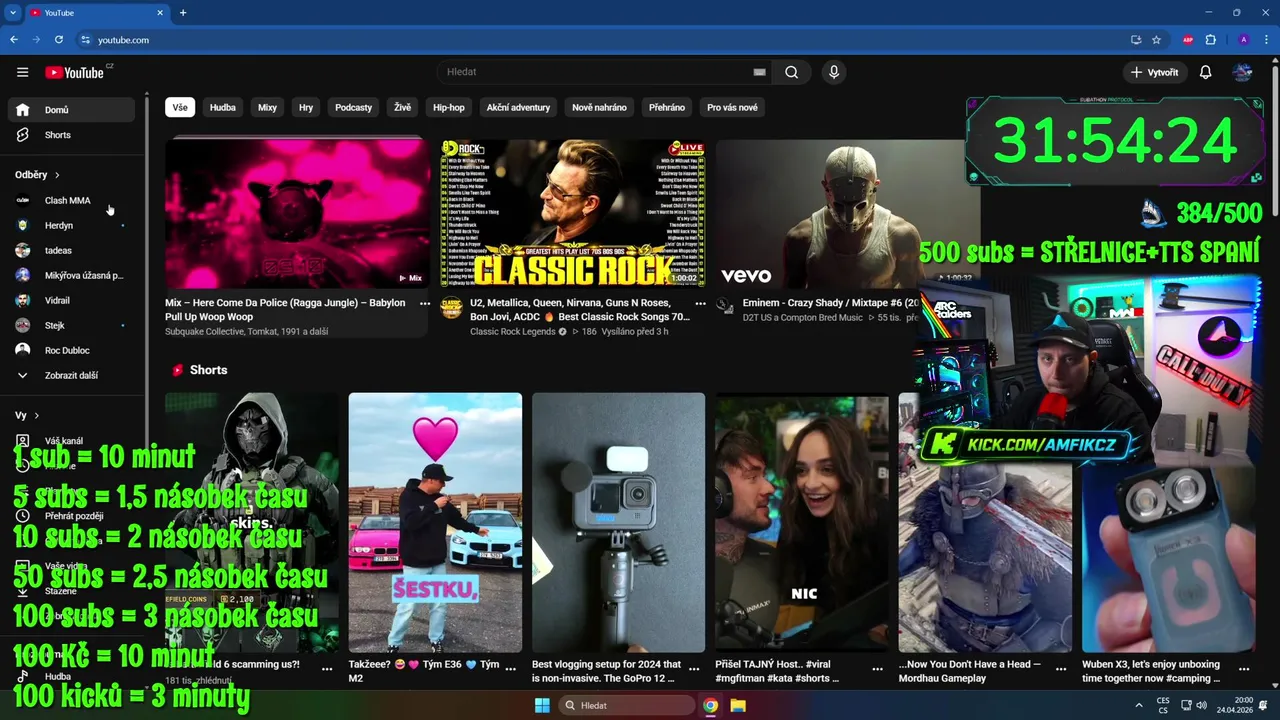Expand Zobrazit další subscriptions
This screenshot has height=720, width=1280.
tap(71, 375)
